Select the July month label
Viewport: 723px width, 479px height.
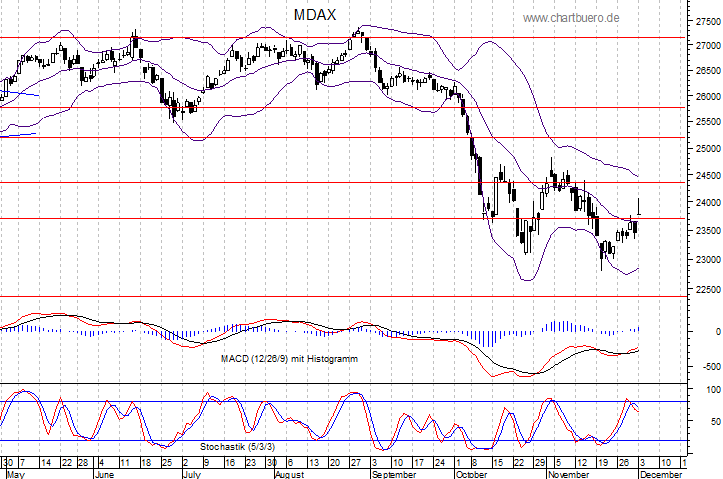[x=195, y=474]
